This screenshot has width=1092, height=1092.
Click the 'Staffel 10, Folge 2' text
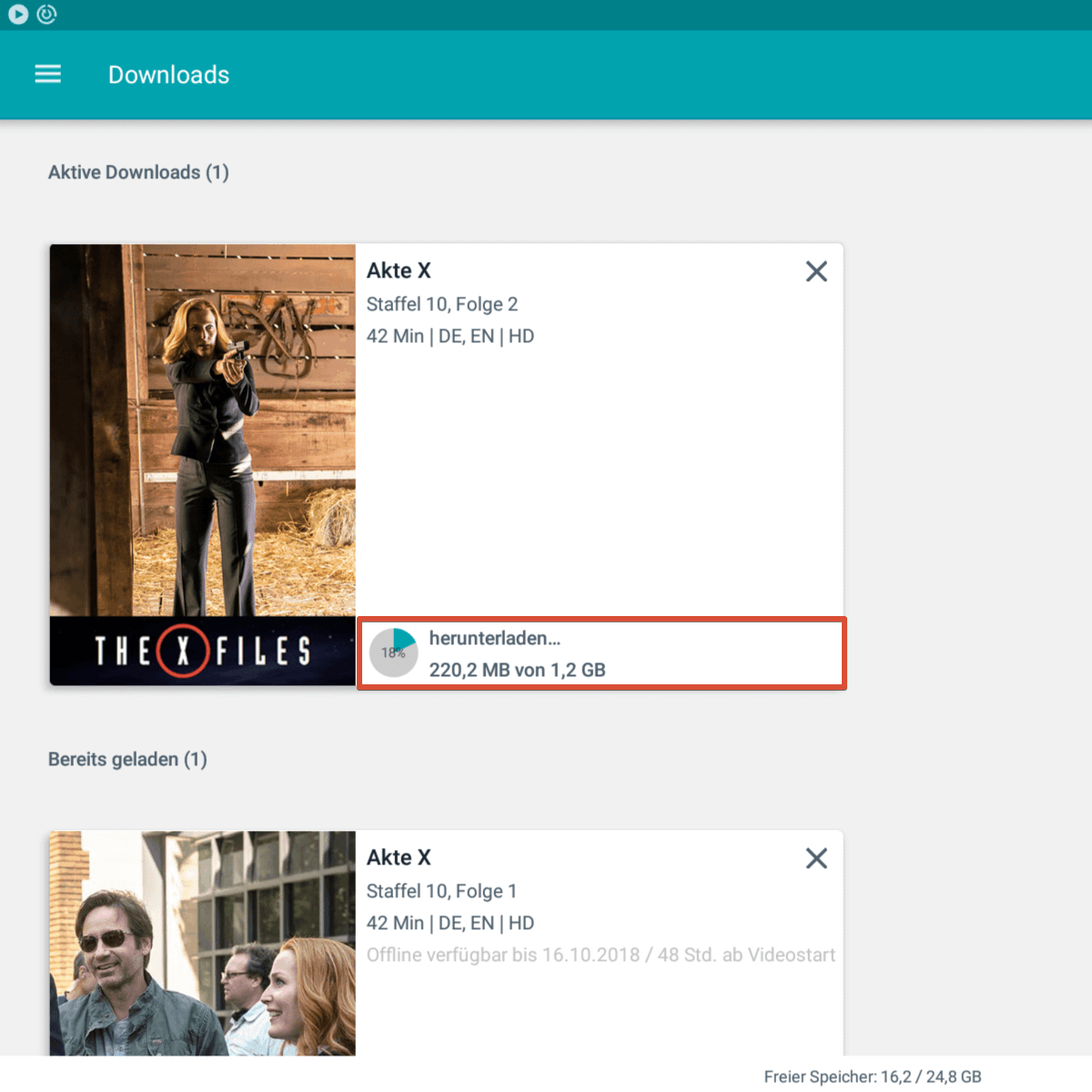[442, 304]
